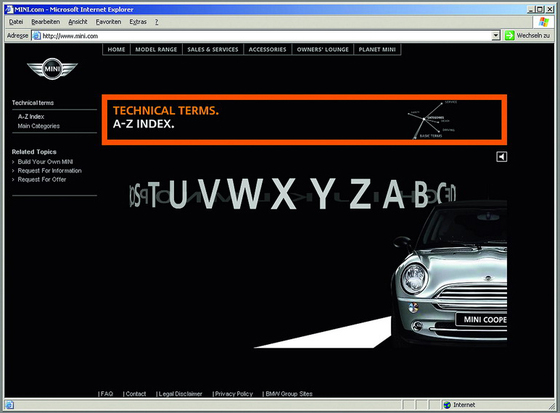Image resolution: width=560 pixels, height=413 pixels.
Task: Click the status bar page icon
Action: pos(10,405)
